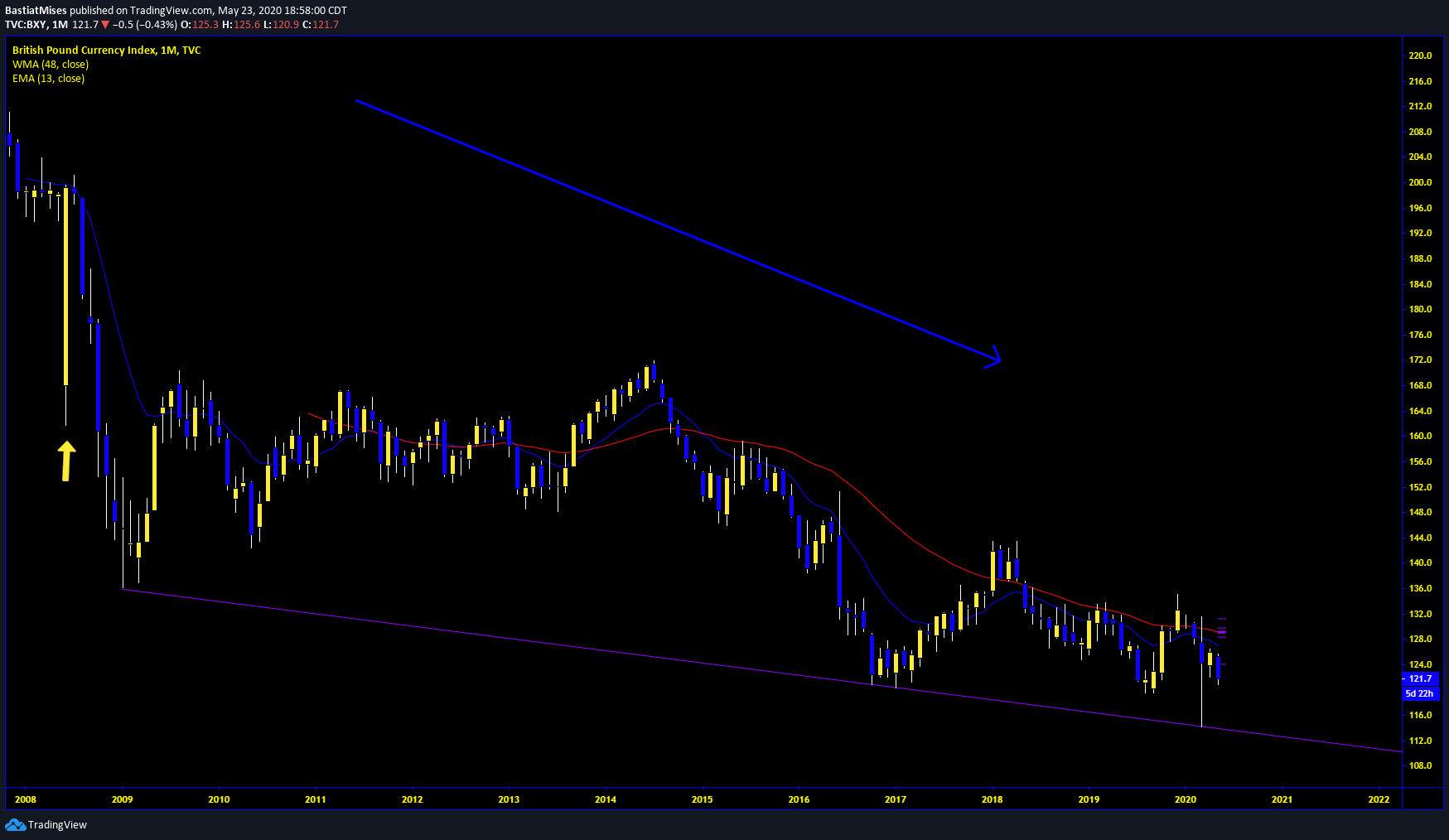The width and height of the screenshot is (1449, 840).
Task: Click the 160.0 price axis label
Action: click(x=1420, y=436)
